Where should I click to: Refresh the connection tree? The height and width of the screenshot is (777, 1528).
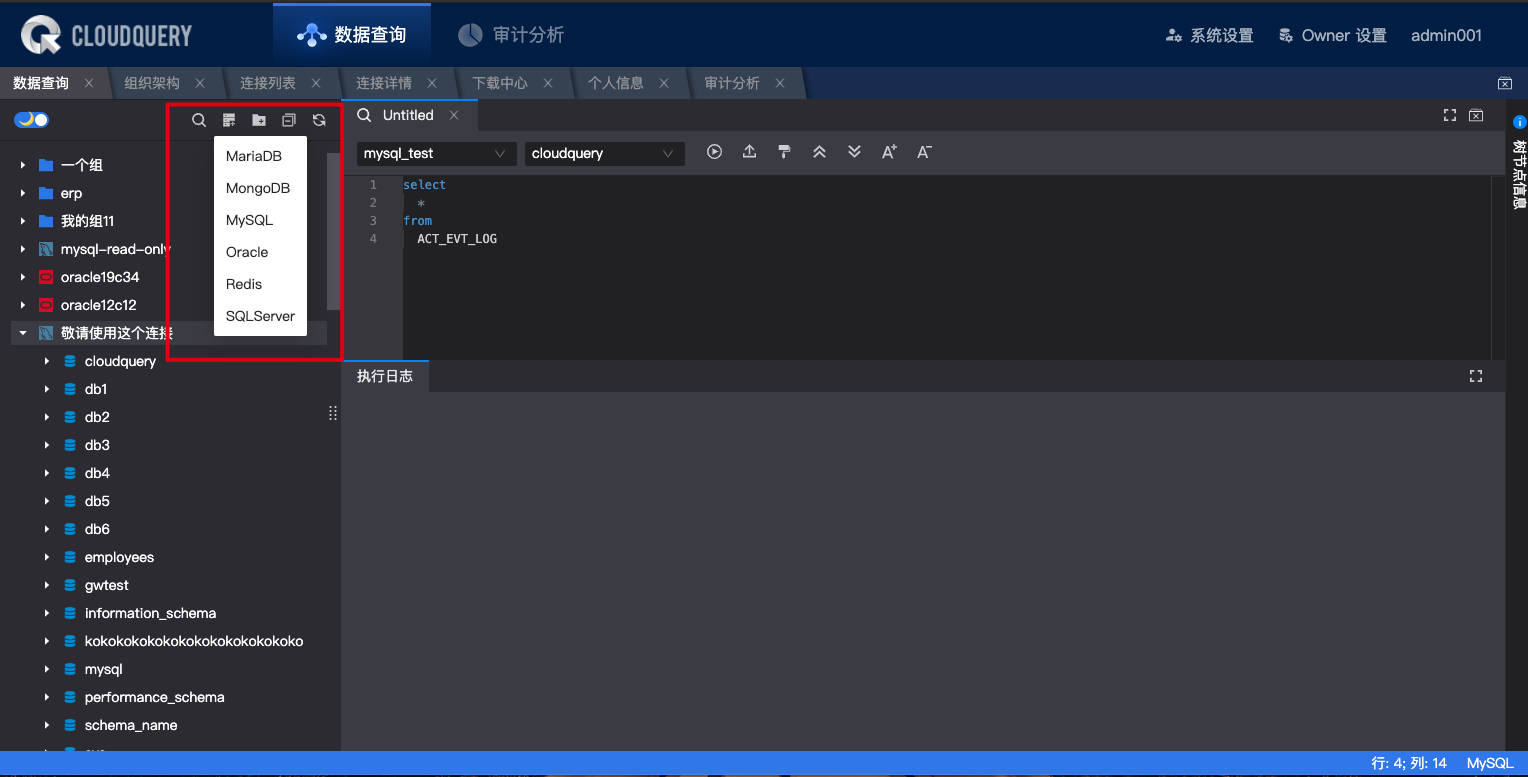(x=319, y=120)
